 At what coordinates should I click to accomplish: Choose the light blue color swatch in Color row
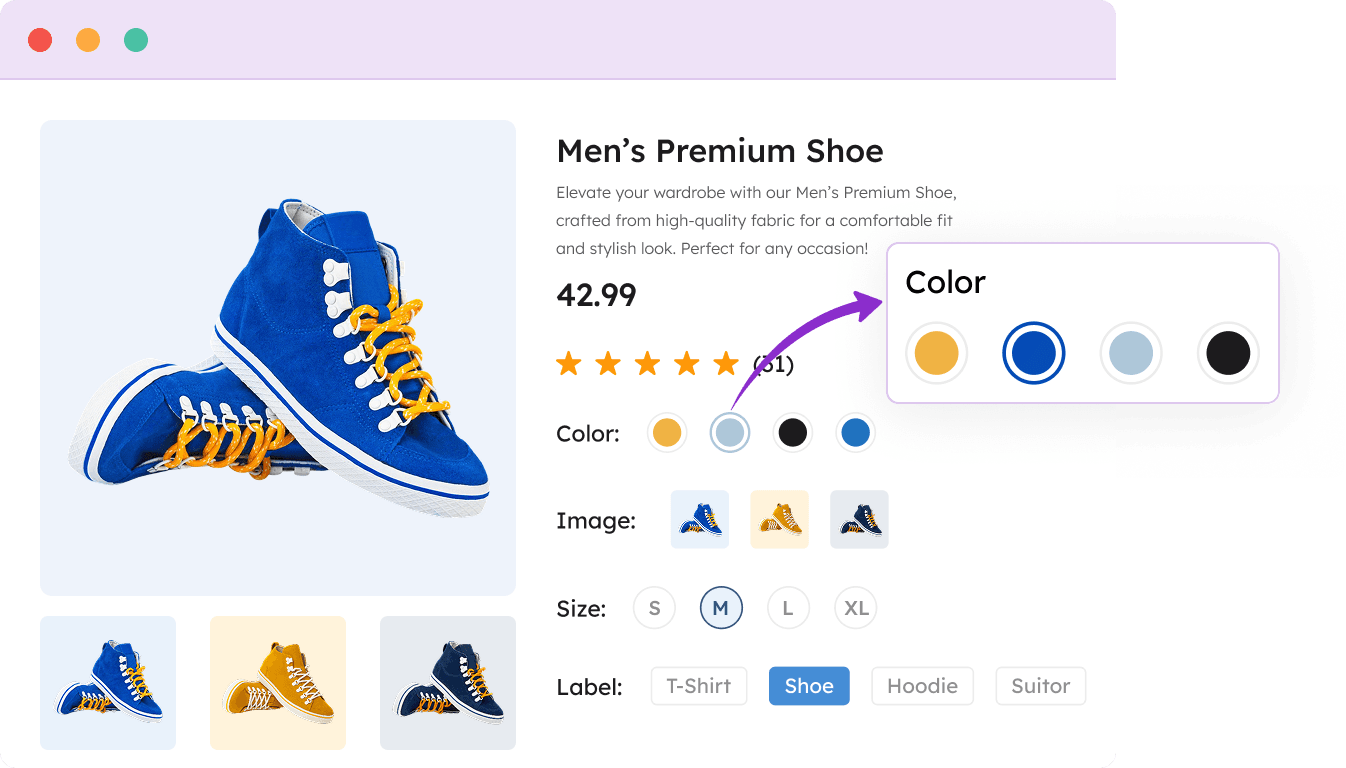pos(730,433)
